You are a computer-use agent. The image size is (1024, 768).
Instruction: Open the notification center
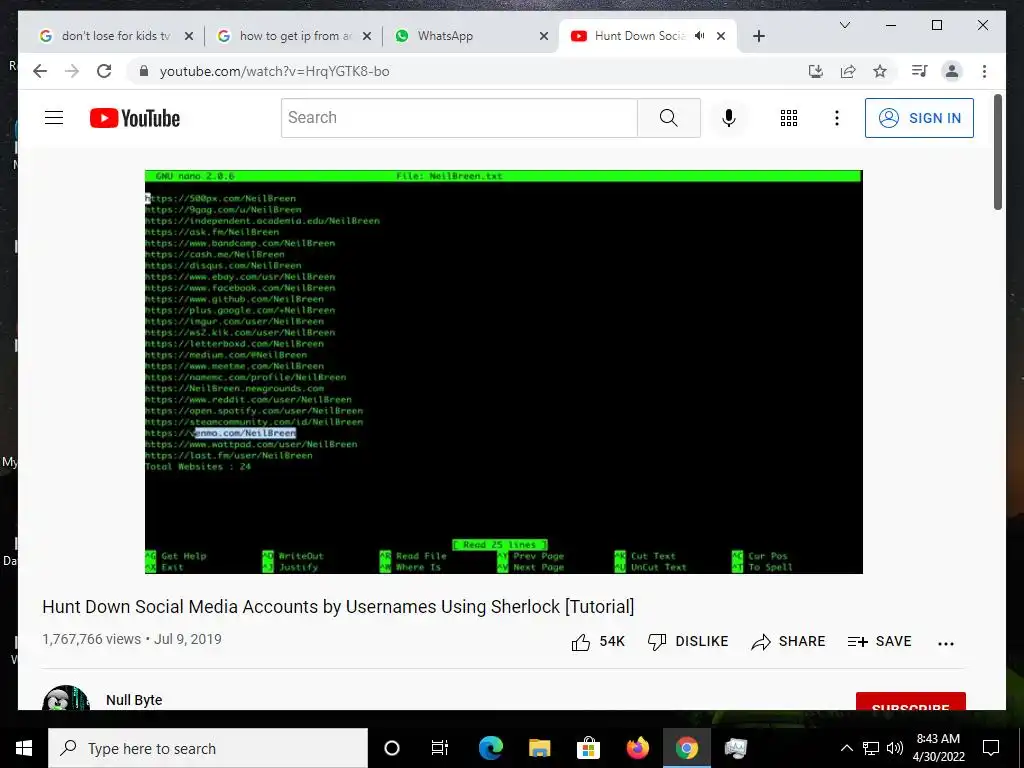(x=991, y=748)
